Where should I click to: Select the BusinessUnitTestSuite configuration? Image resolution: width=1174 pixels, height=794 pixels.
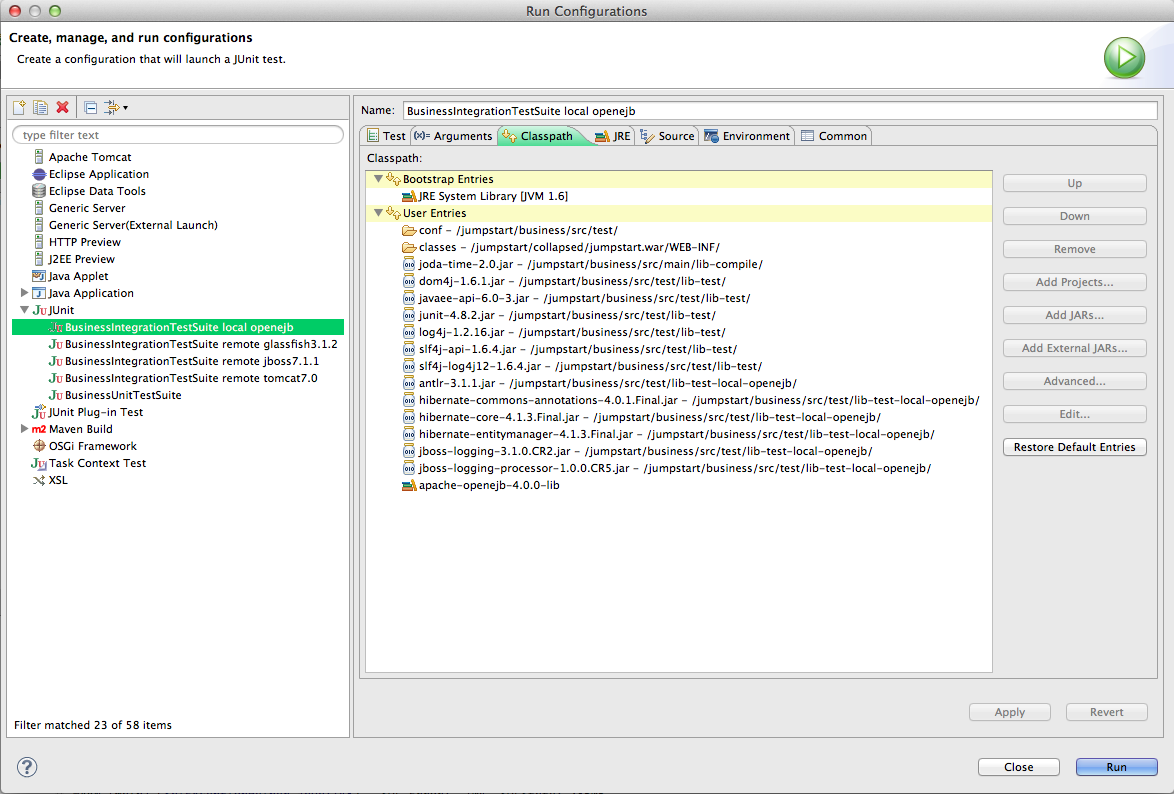(x=115, y=395)
